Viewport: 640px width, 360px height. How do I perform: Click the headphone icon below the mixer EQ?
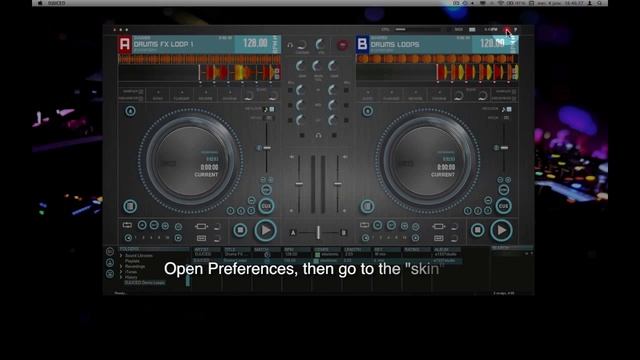(318, 136)
